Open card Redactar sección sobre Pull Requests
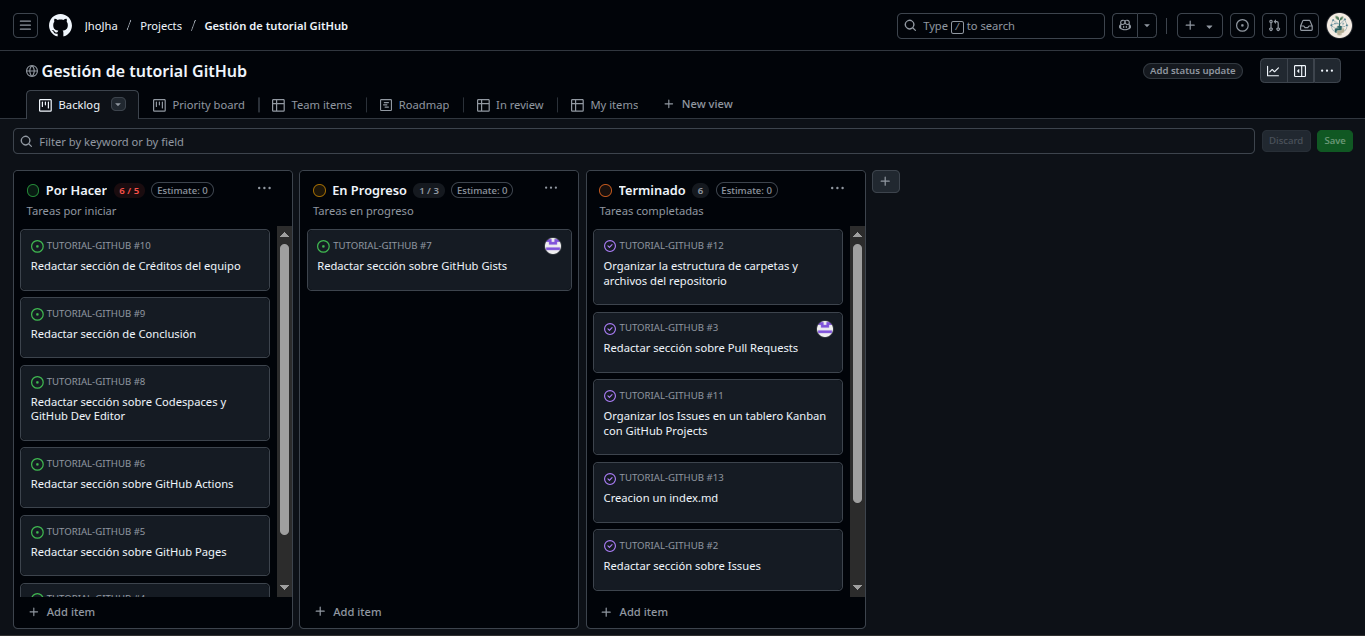The height and width of the screenshot is (636, 1365). click(701, 348)
